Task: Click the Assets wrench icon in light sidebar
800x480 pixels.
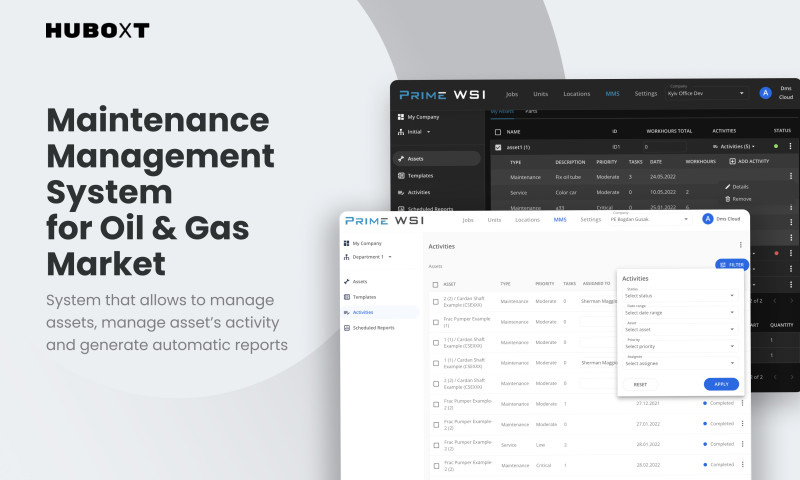Action: tap(347, 282)
